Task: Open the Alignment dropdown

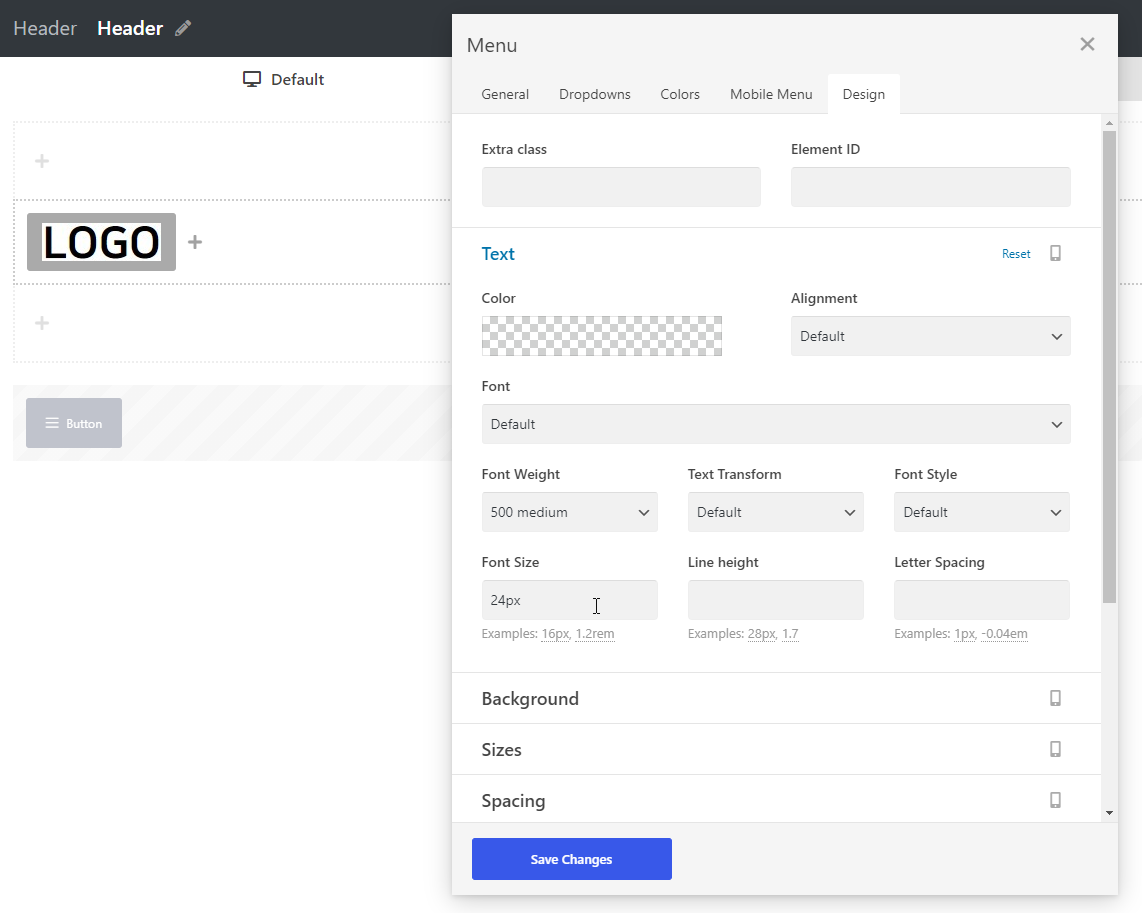Action: [931, 336]
